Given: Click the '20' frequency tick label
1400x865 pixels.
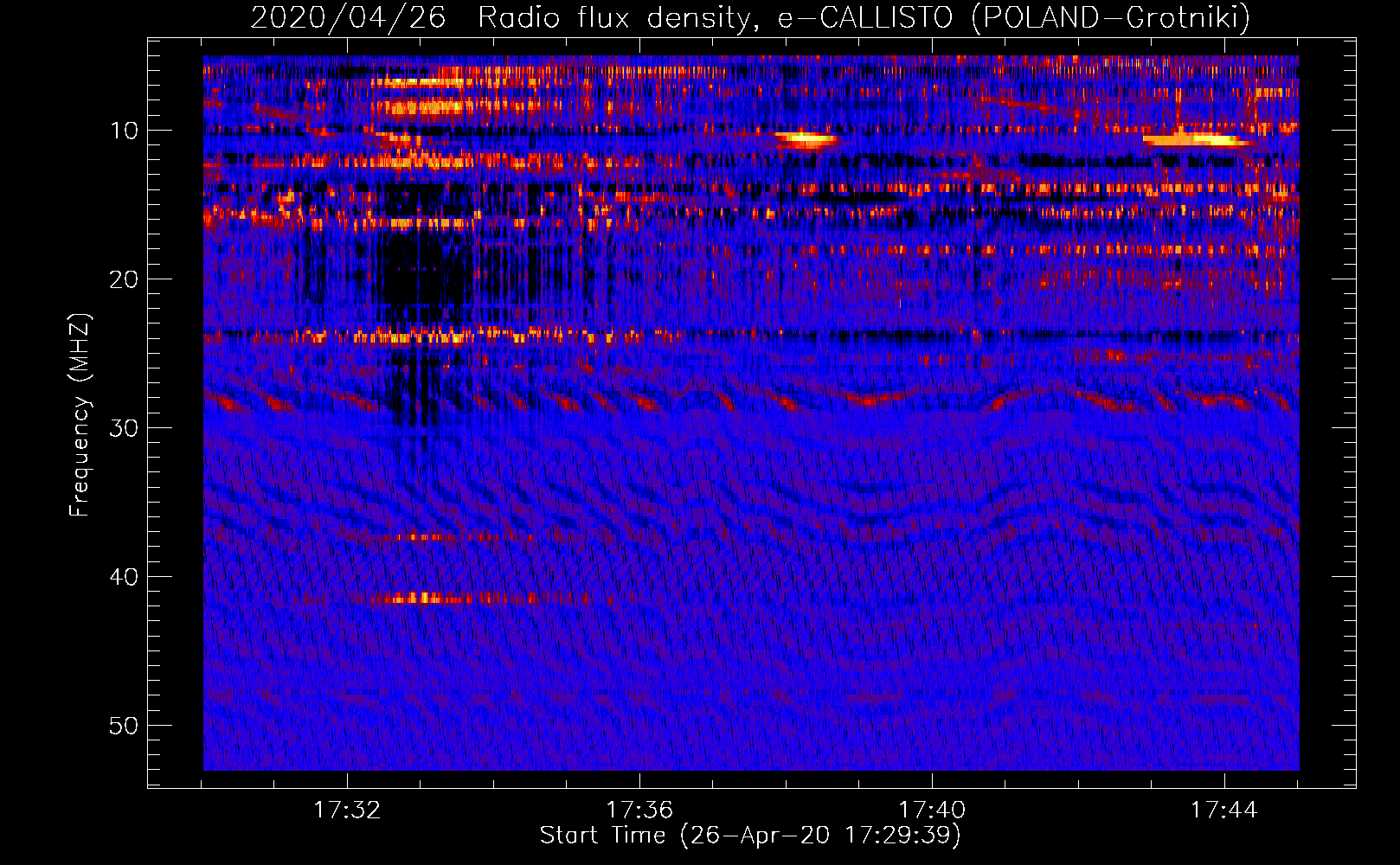Looking at the screenshot, I should click(125, 279).
